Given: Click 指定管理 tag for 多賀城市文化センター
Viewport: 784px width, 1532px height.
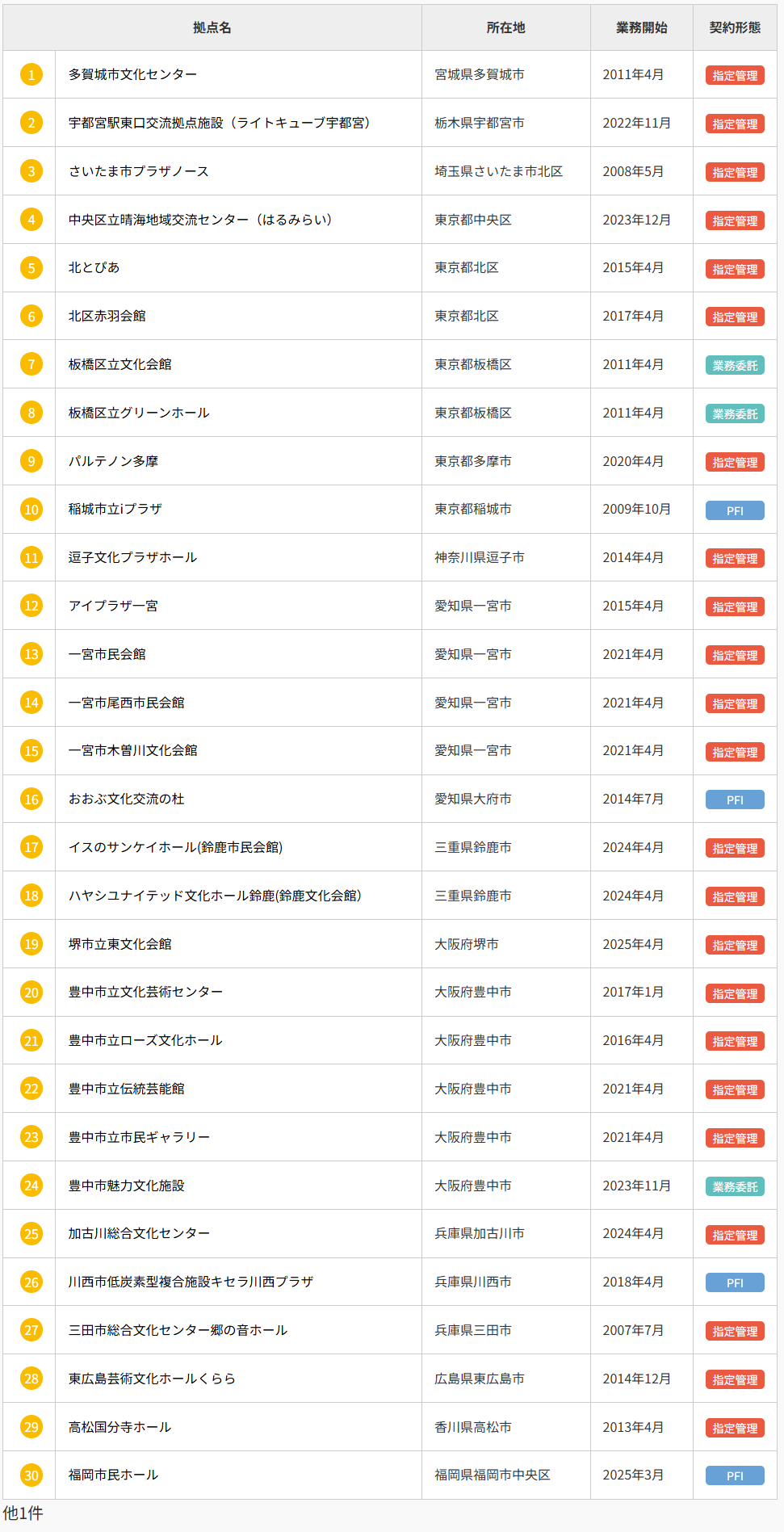Looking at the screenshot, I should click(735, 75).
